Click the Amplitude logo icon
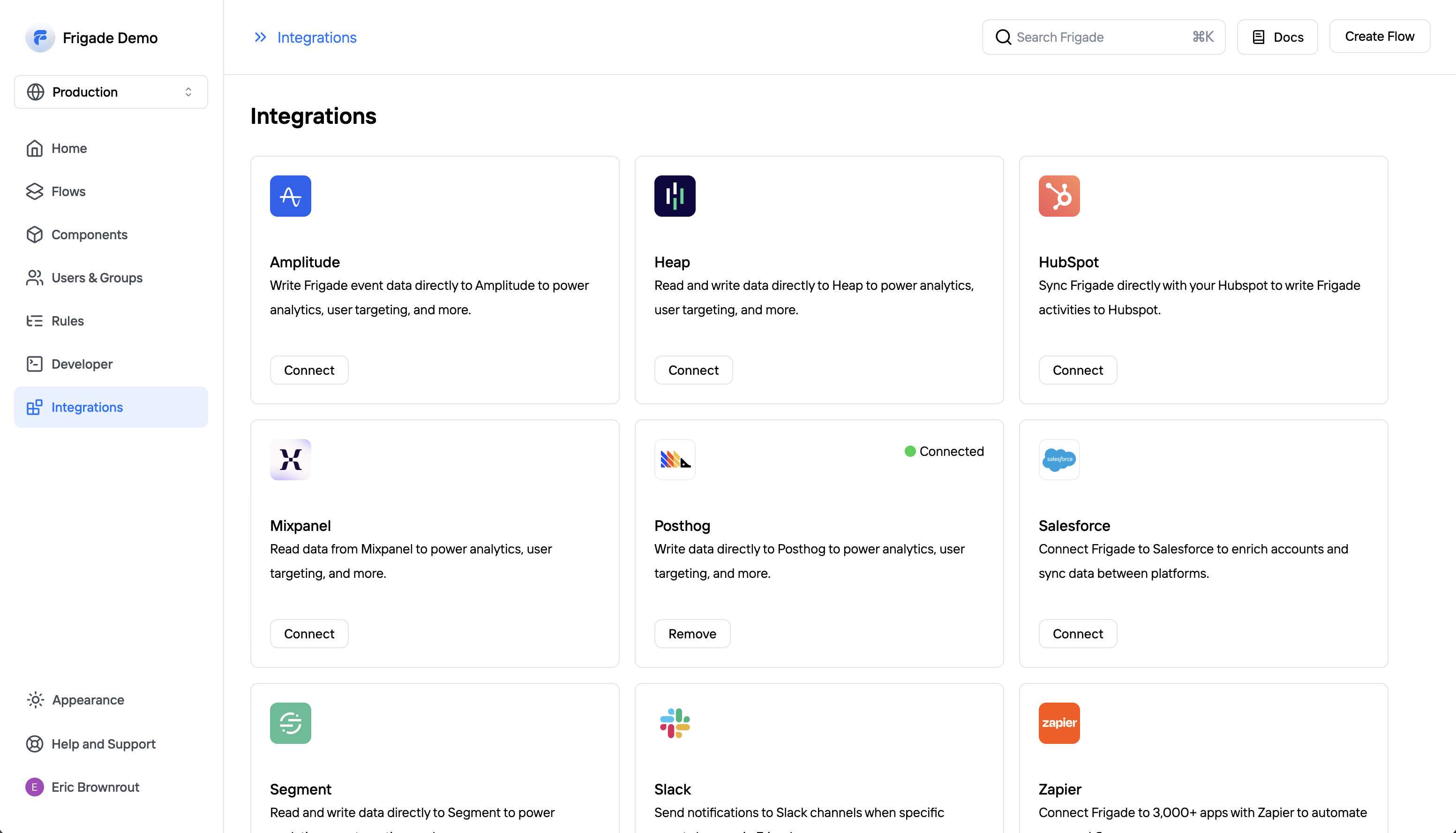Image resolution: width=1456 pixels, height=833 pixels. (290, 196)
